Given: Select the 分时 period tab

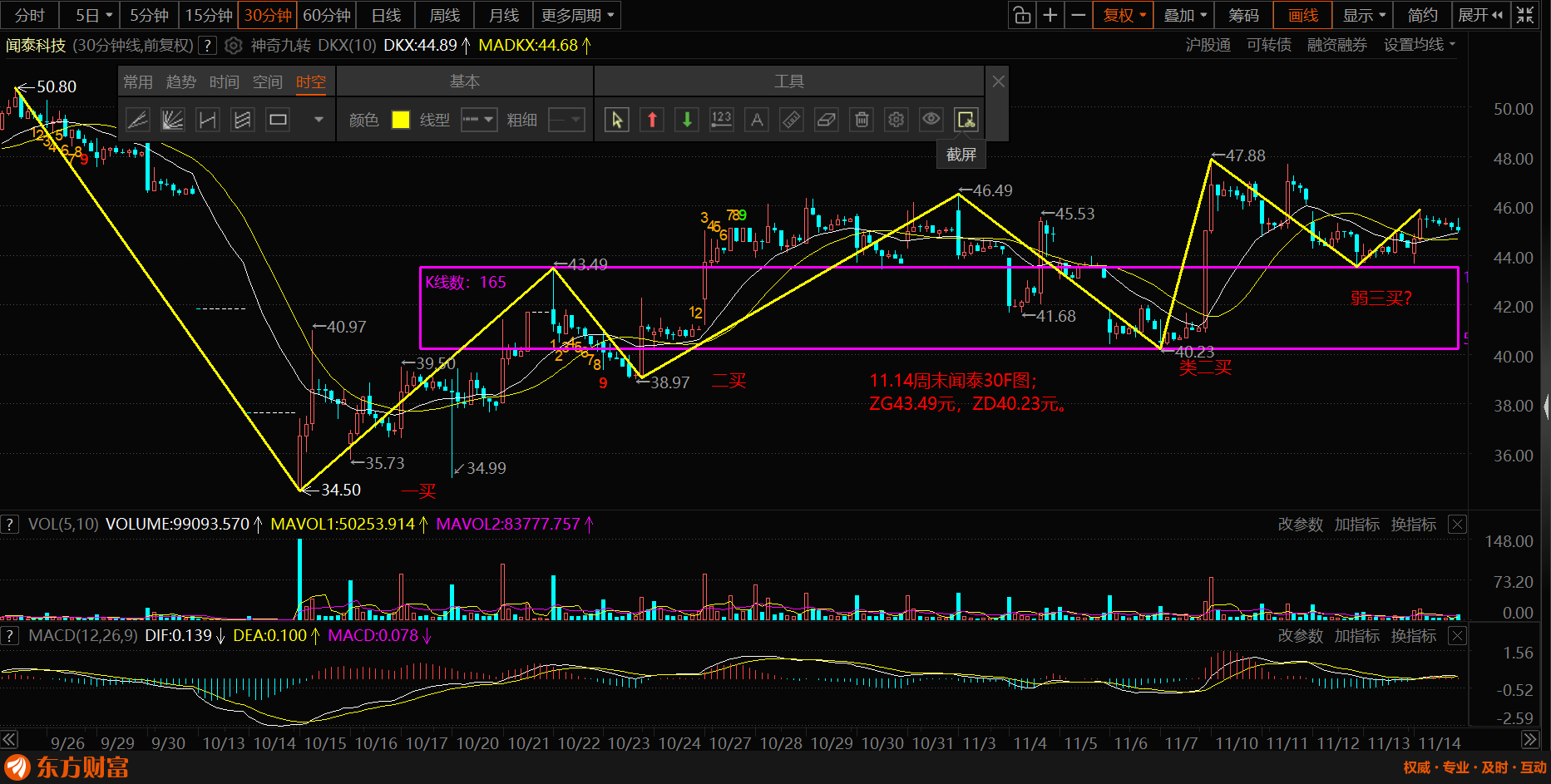Looking at the screenshot, I should pyautogui.click(x=30, y=15).
